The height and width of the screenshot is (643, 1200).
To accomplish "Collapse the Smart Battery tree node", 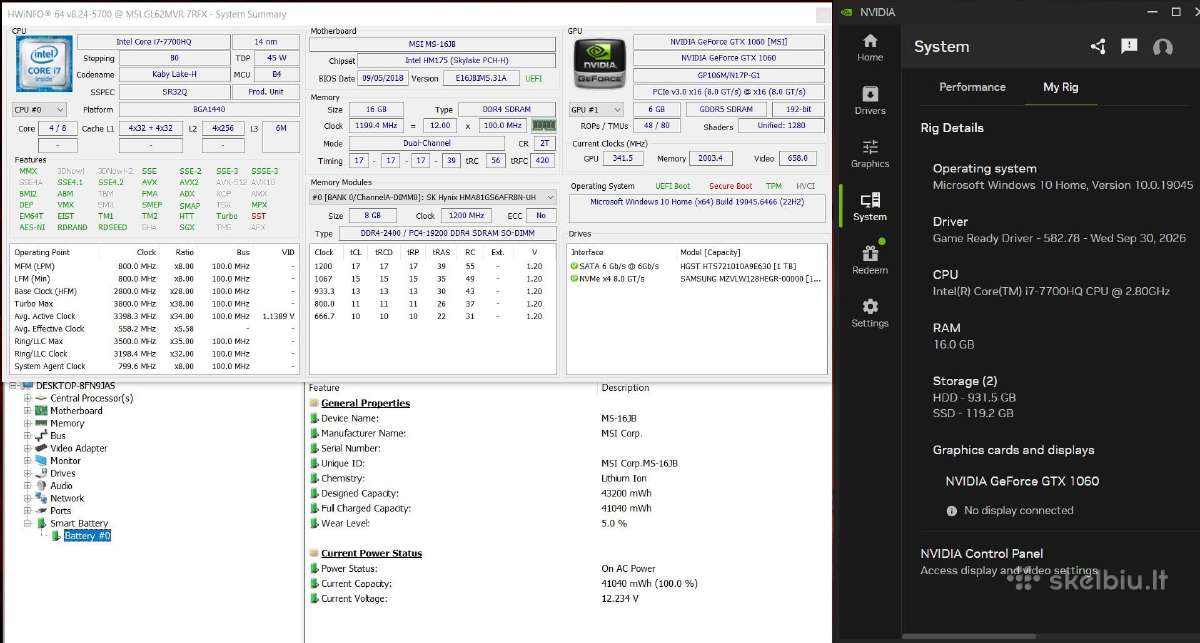I will [x=27, y=523].
